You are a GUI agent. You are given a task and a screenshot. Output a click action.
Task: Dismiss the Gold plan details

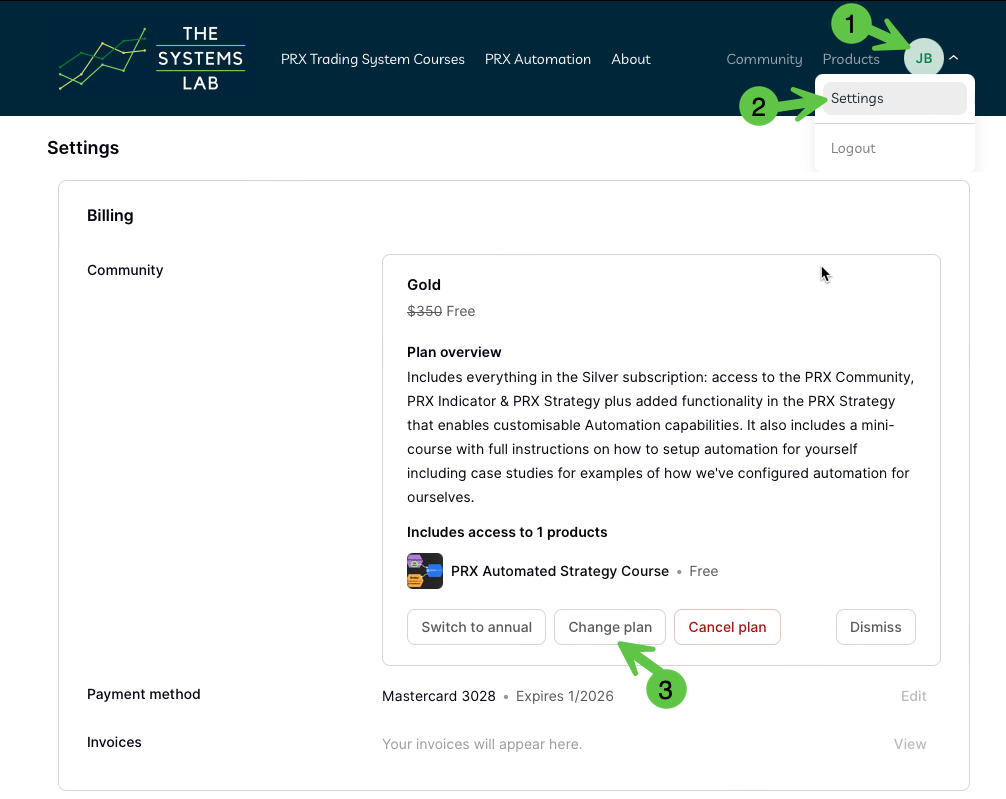coord(875,627)
